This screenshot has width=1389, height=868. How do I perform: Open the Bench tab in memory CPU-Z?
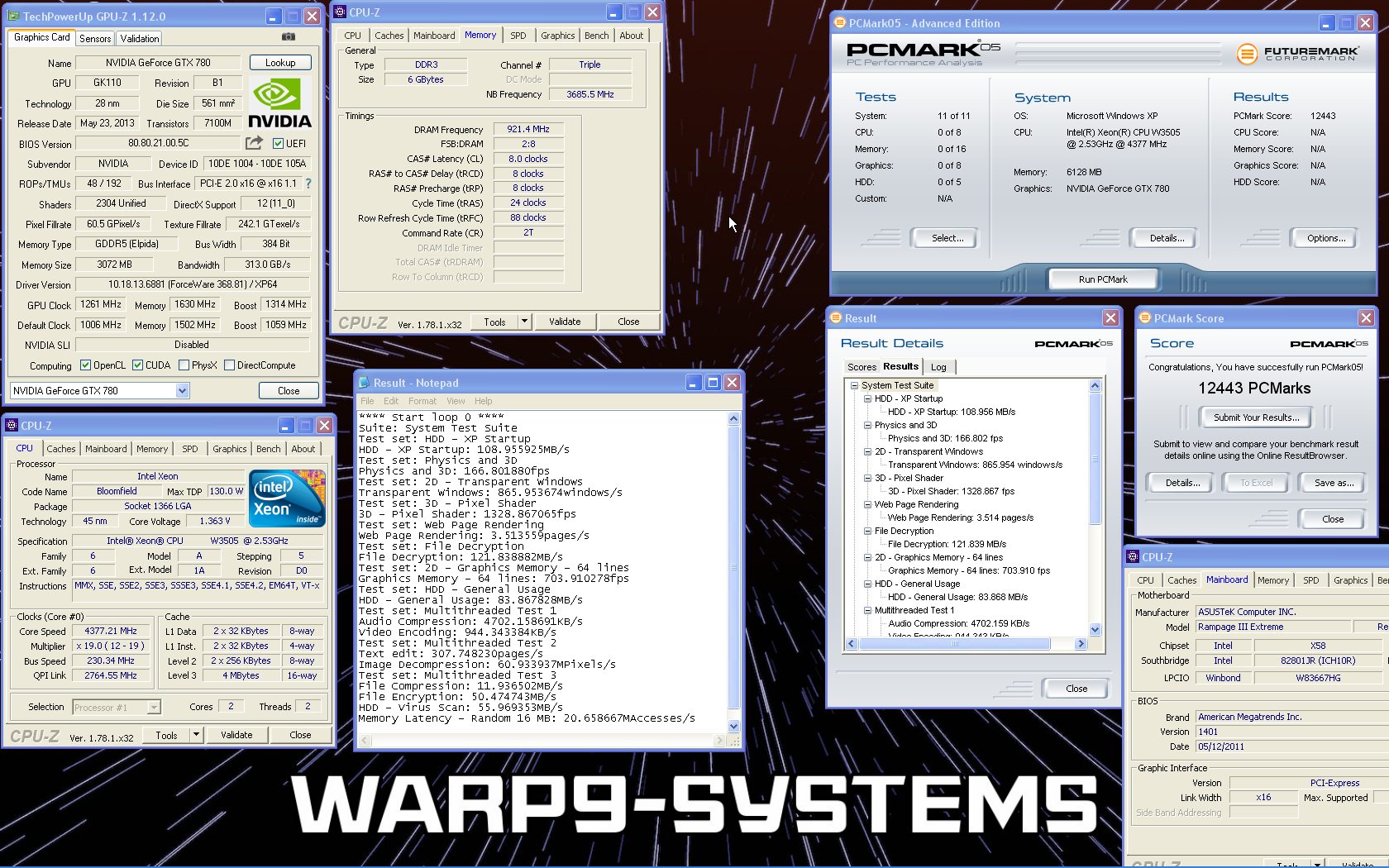pyautogui.click(x=596, y=36)
